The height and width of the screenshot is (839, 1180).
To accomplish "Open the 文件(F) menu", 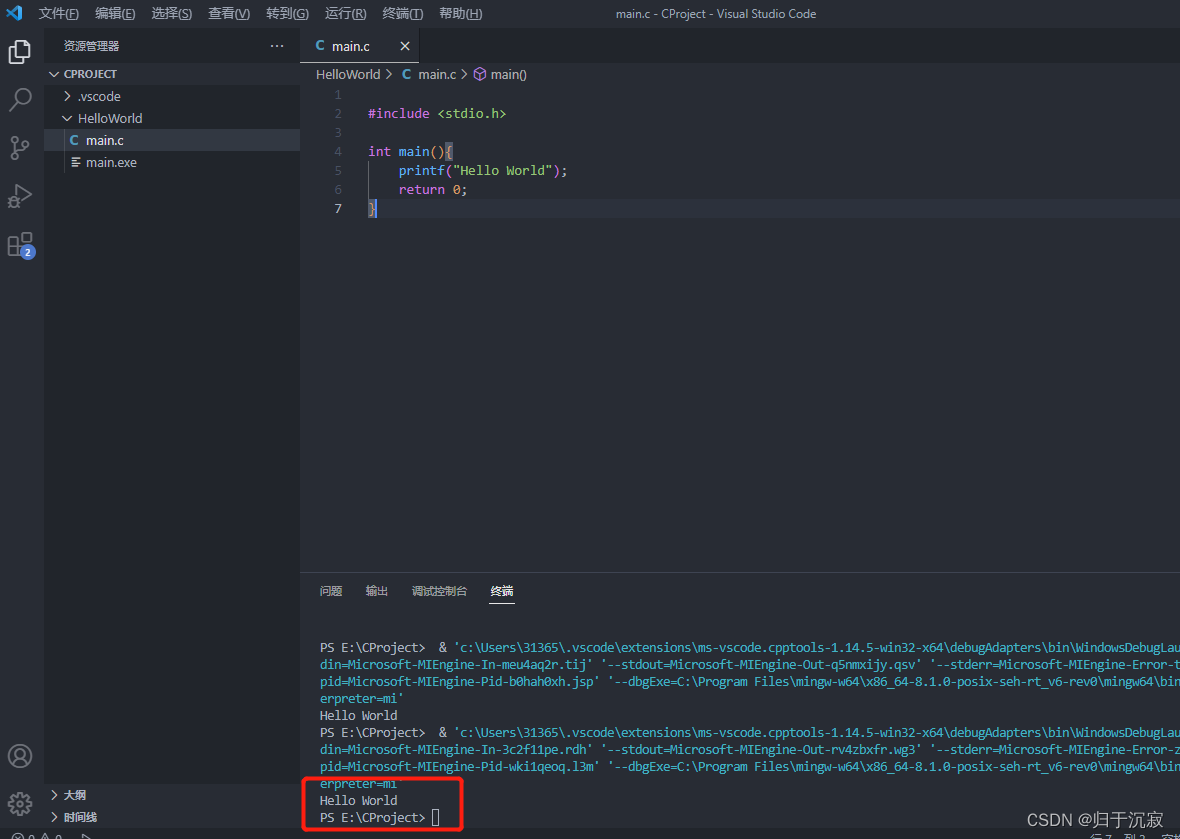I will click(x=59, y=14).
